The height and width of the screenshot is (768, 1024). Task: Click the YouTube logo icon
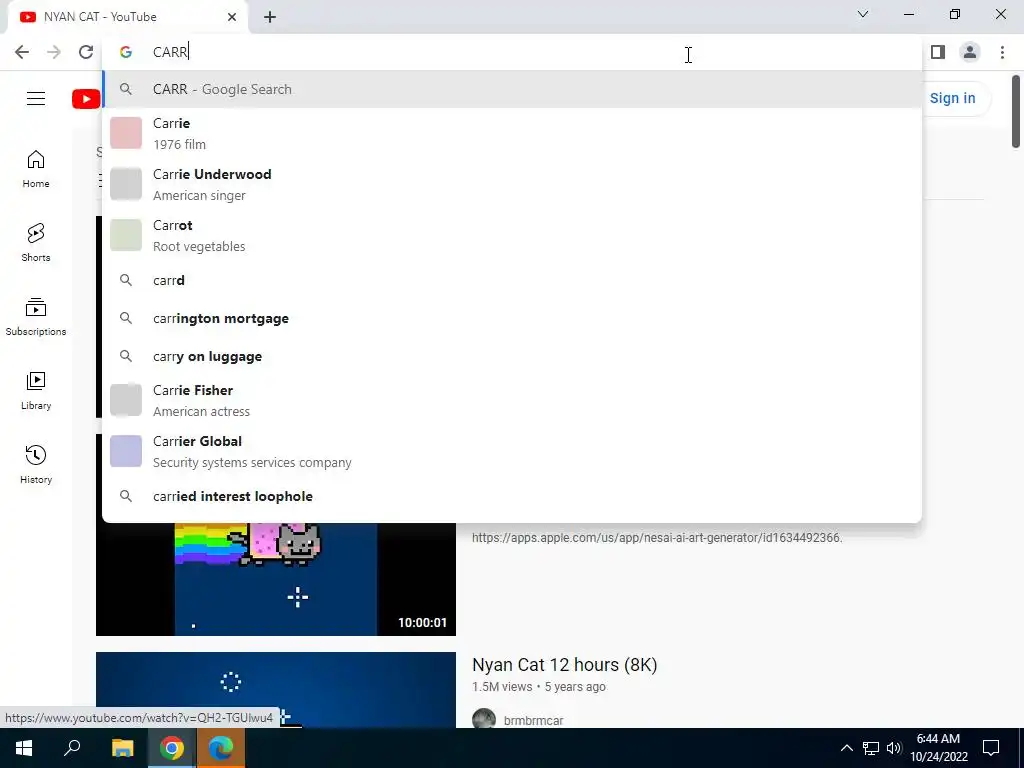[86, 99]
